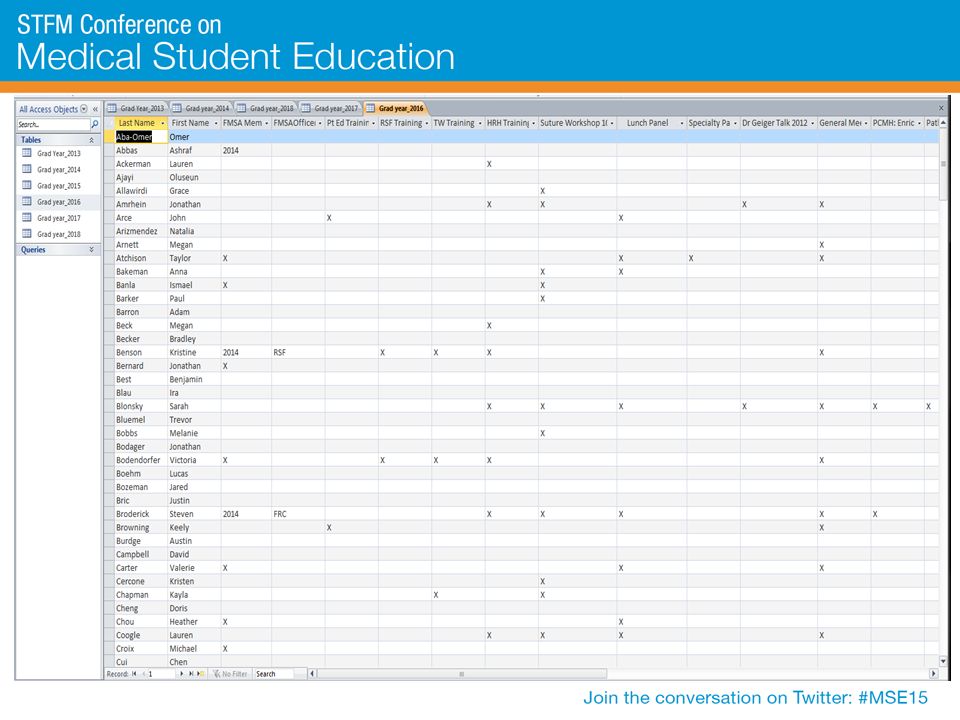
Task: Click the current record number box
Action: click(x=162, y=674)
